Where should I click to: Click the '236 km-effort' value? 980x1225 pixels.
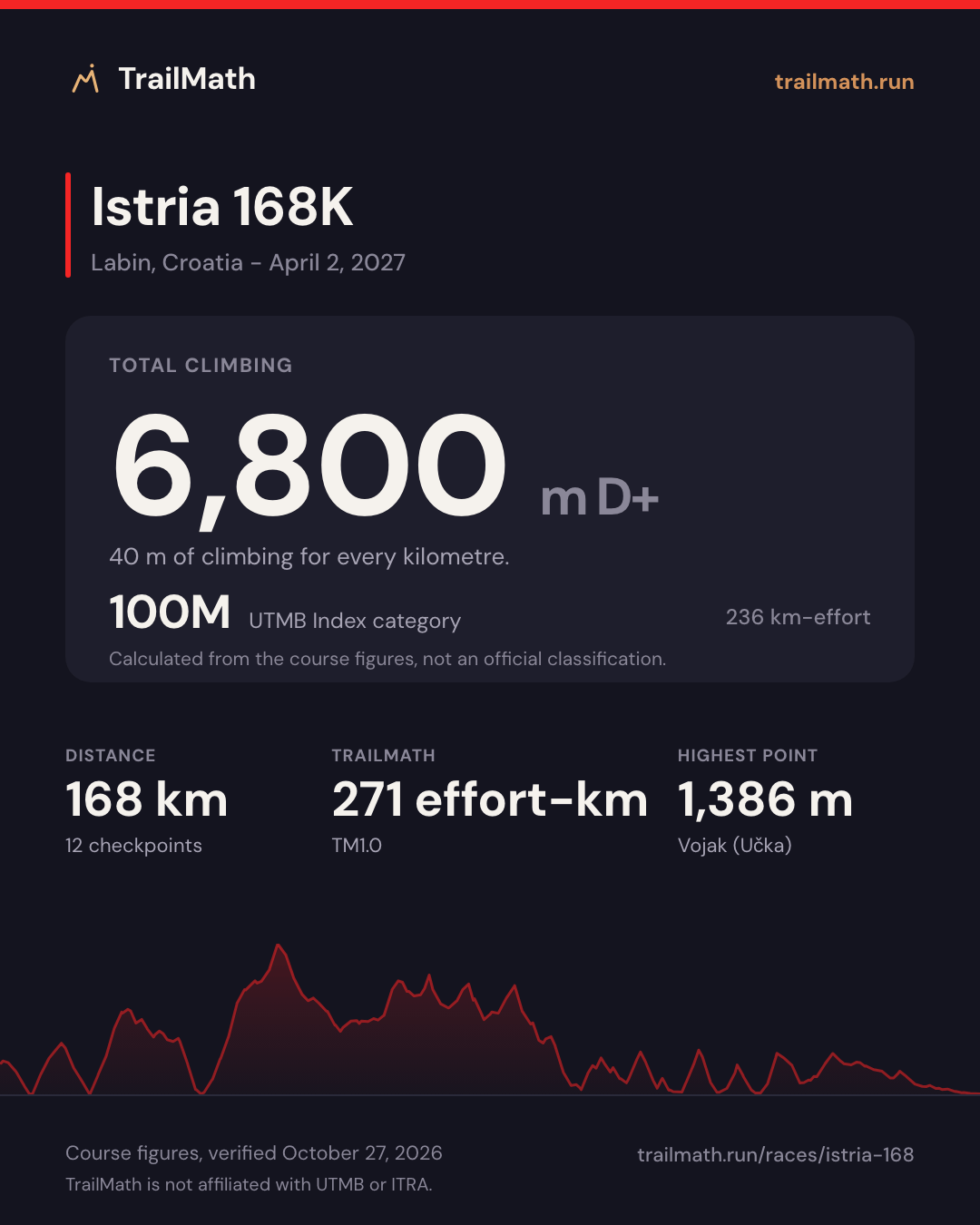[798, 617]
